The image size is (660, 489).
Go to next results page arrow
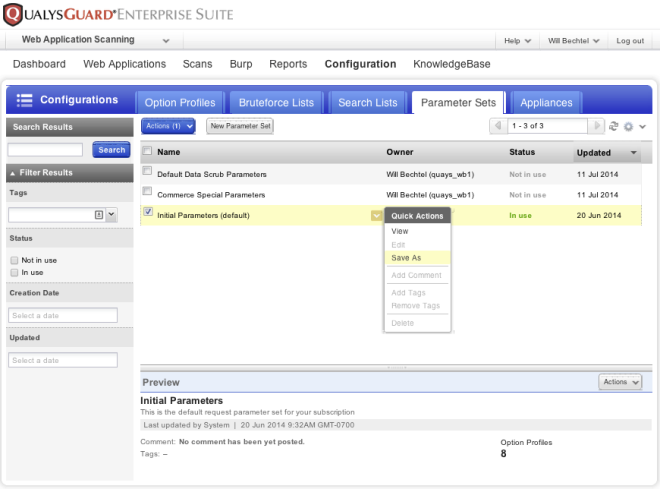pos(596,126)
